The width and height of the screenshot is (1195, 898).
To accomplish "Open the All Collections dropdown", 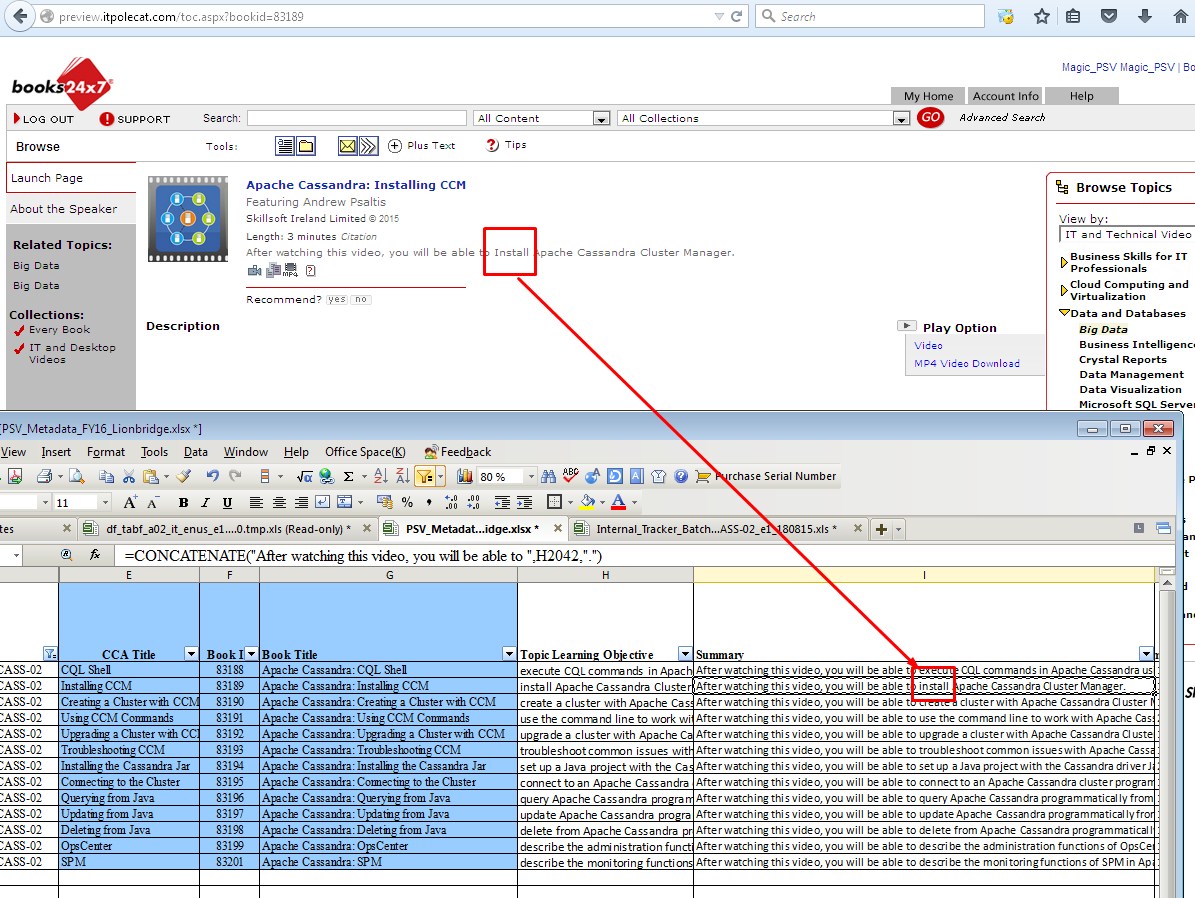I will click(763, 118).
